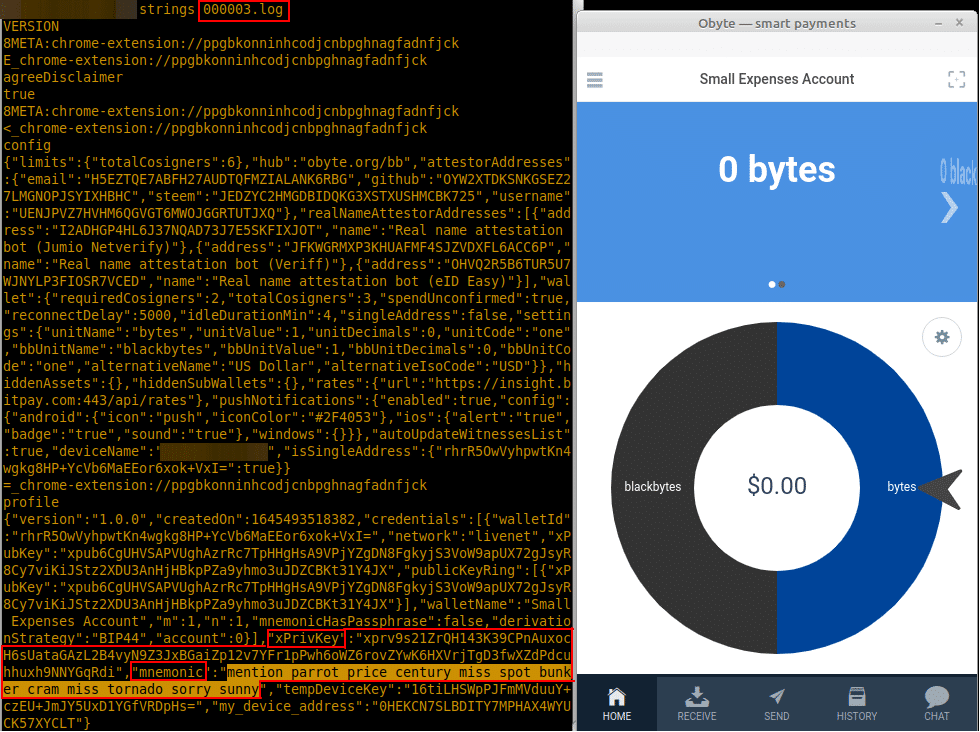980x732 pixels.
Task: Minimize the Obyte window
Action: [x=938, y=23]
